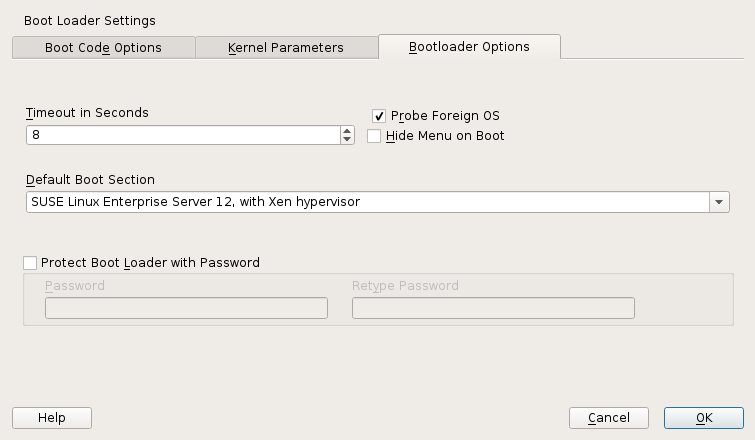
Task: Click the 'Timeout in Seconds' label
Action: coord(87,113)
